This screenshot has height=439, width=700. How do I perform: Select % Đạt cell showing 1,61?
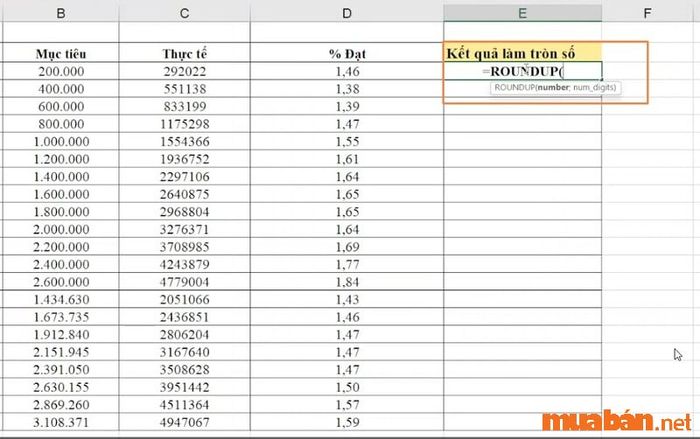pos(347,159)
